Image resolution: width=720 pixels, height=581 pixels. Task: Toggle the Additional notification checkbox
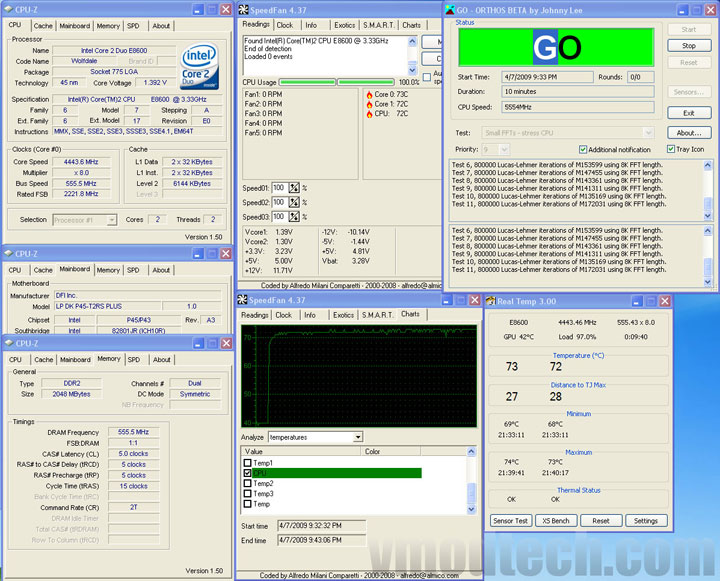pos(582,150)
